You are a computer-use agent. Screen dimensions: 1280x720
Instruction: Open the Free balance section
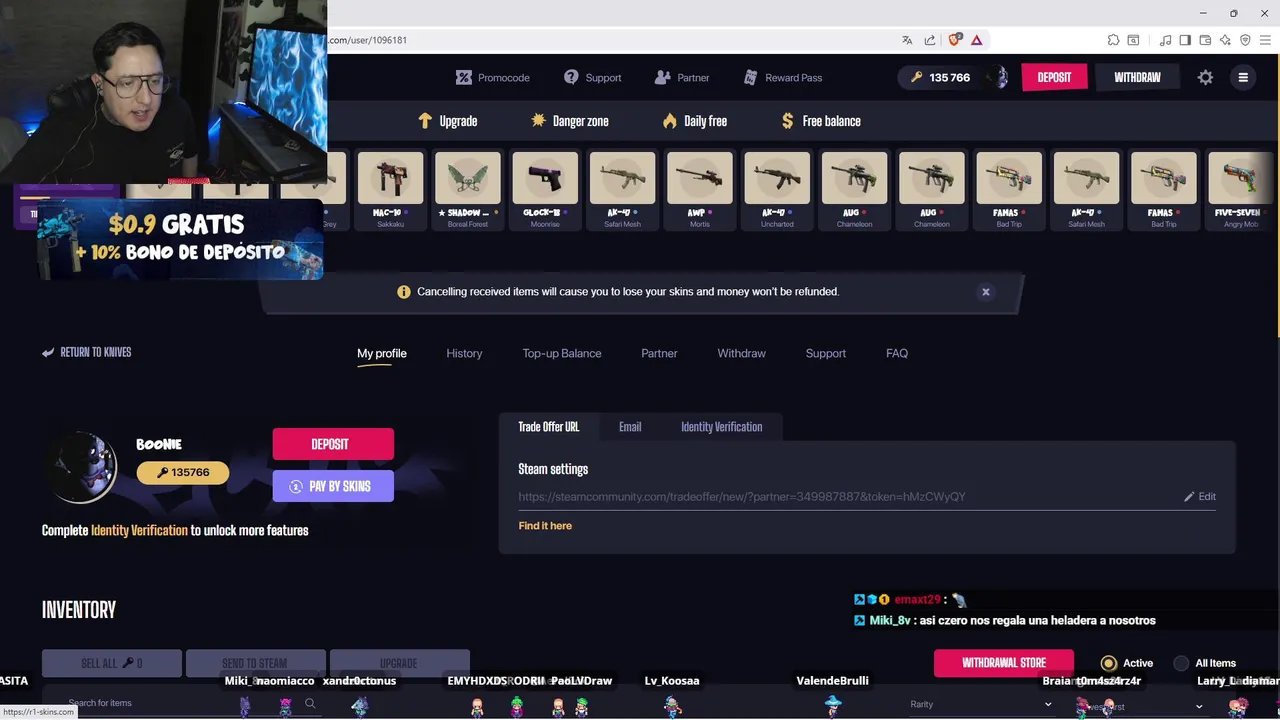point(820,121)
